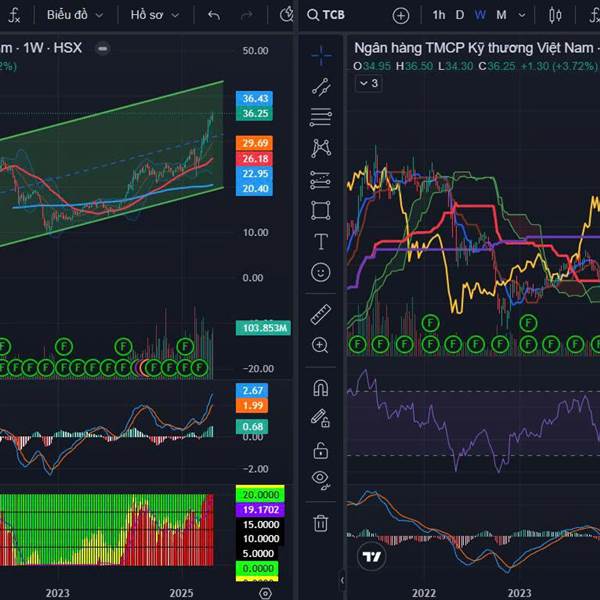This screenshot has width=600, height=600.
Task: Select the XABCD pattern tool
Action: click(321, 148)
